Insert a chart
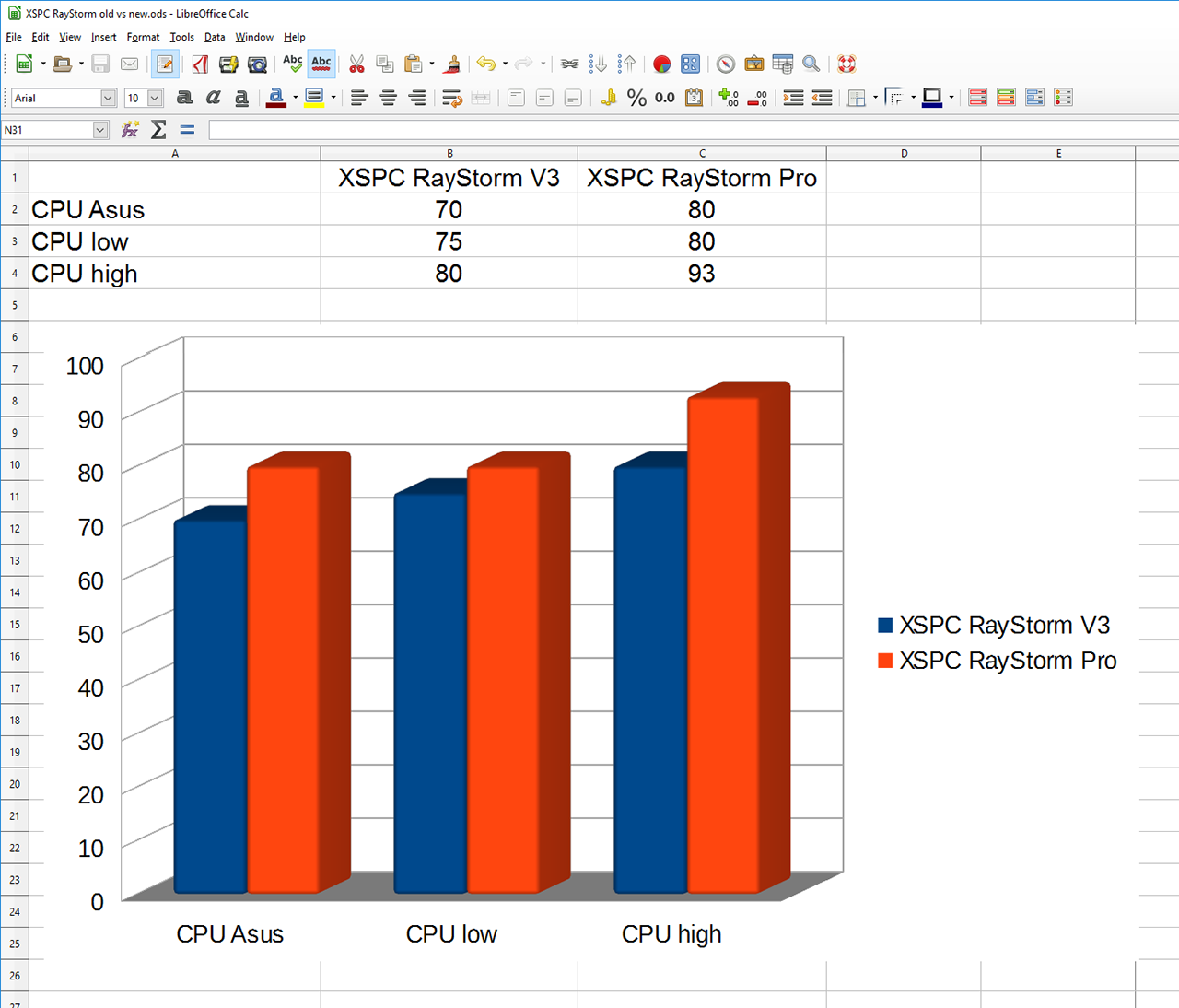 tap(661, 64)
